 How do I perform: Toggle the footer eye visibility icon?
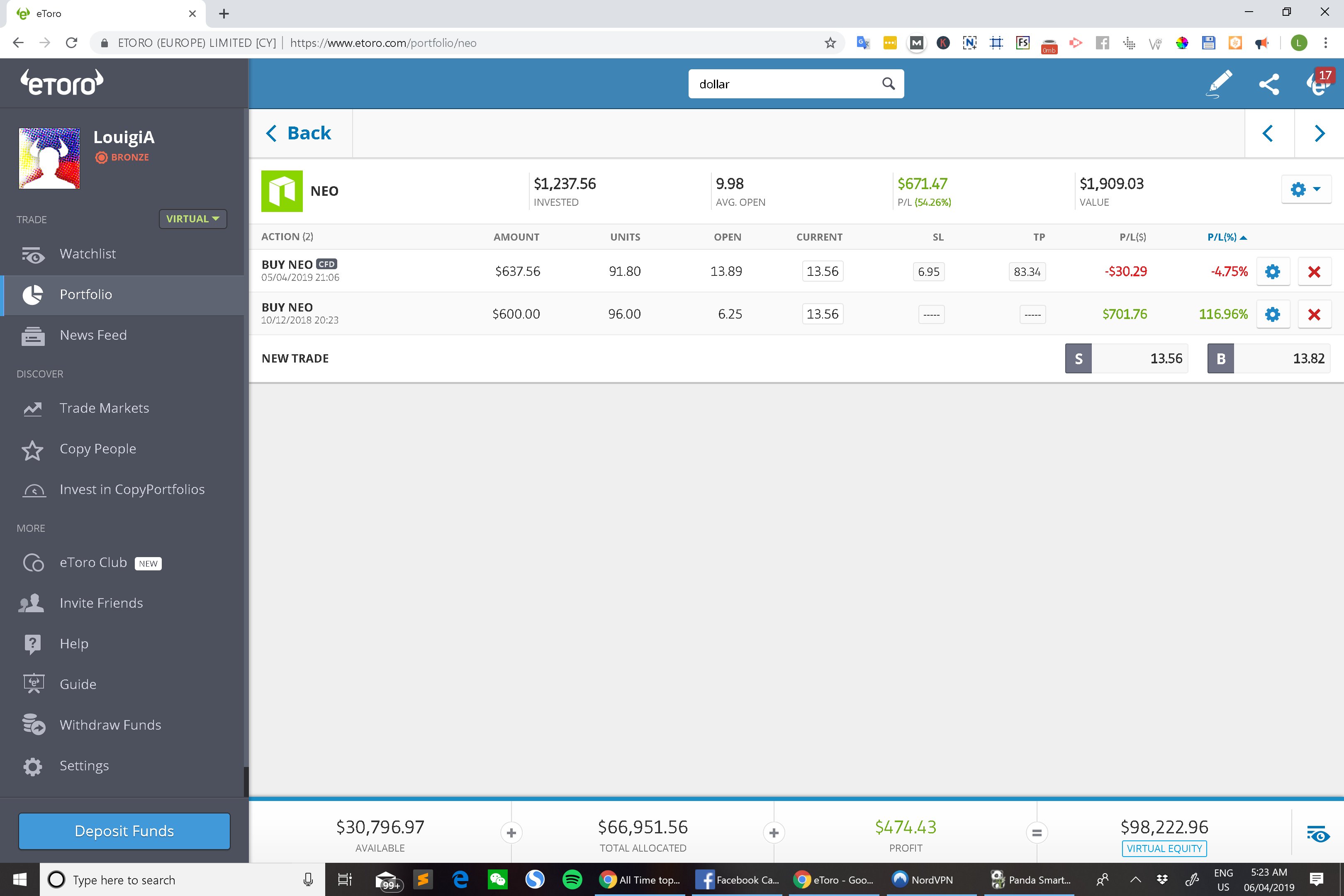click(x=1318, y=834)
